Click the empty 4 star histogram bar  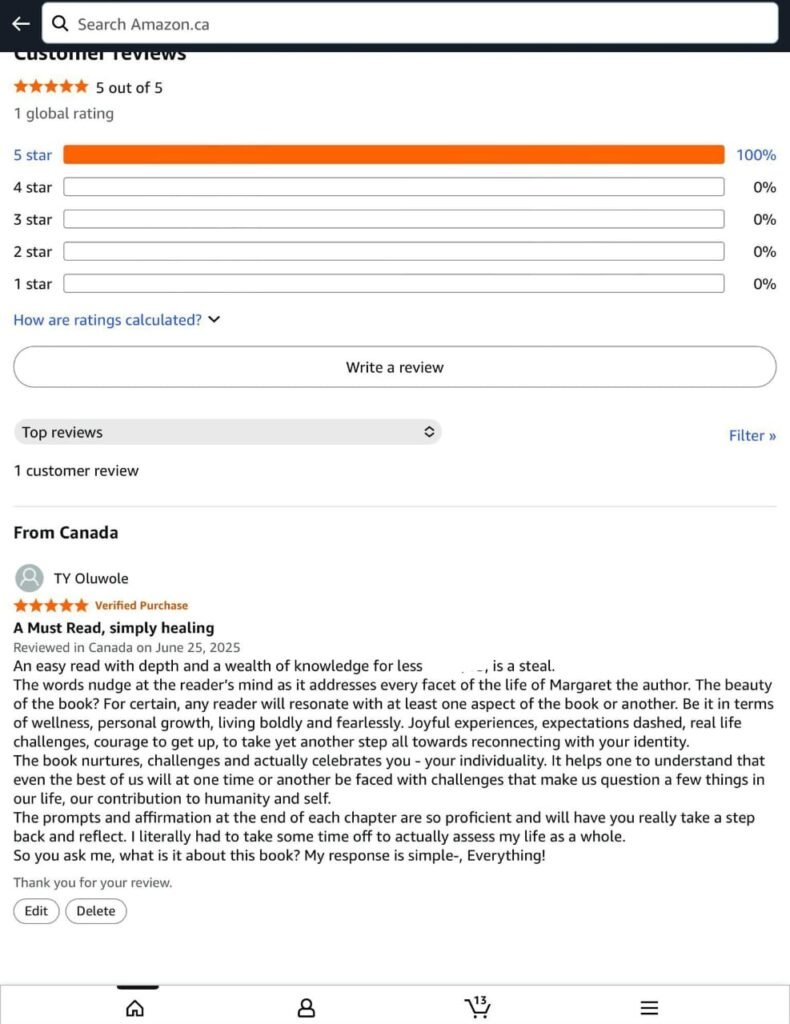click(x=393, y=187)
